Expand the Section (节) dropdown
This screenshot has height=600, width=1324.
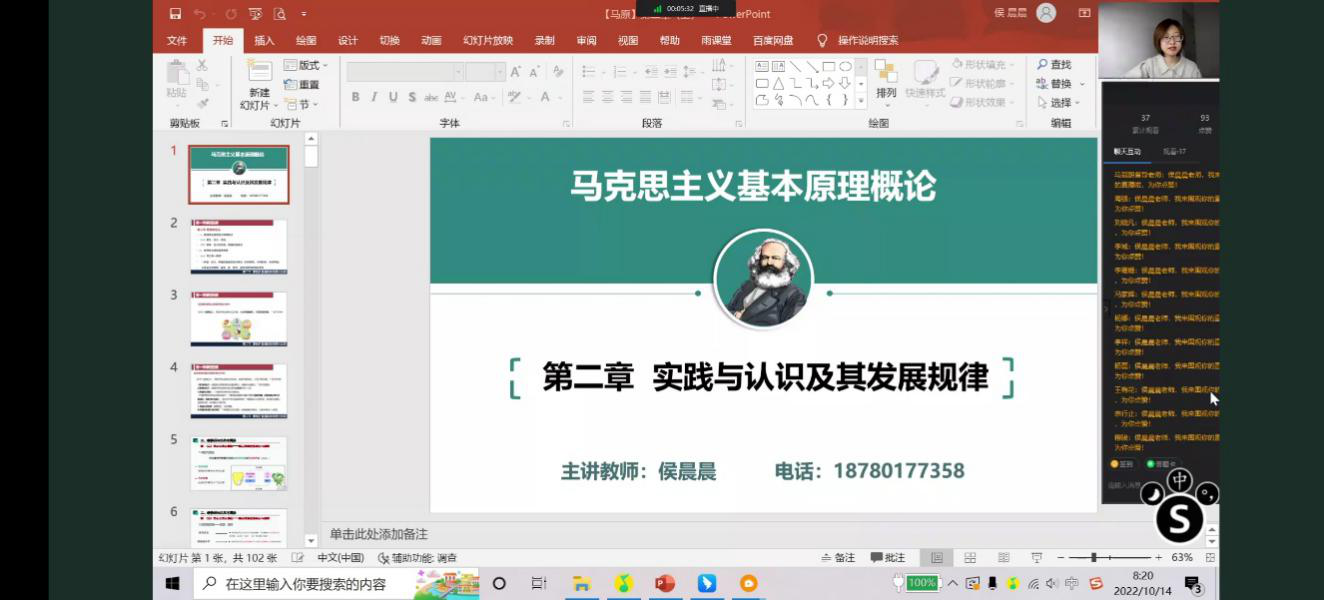[x=302, y=104]
